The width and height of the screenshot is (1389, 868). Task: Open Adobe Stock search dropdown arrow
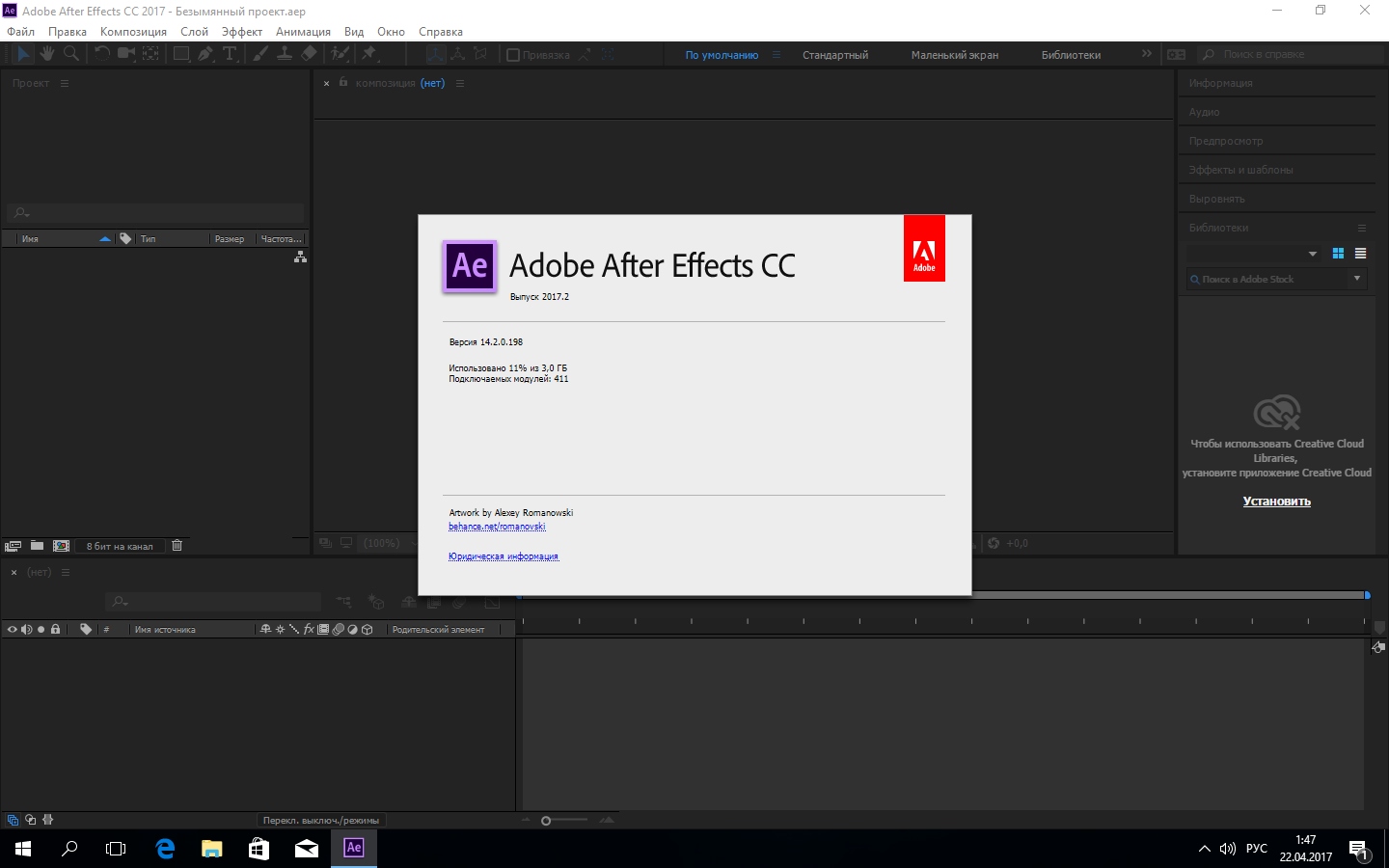tap(1357, 279)
